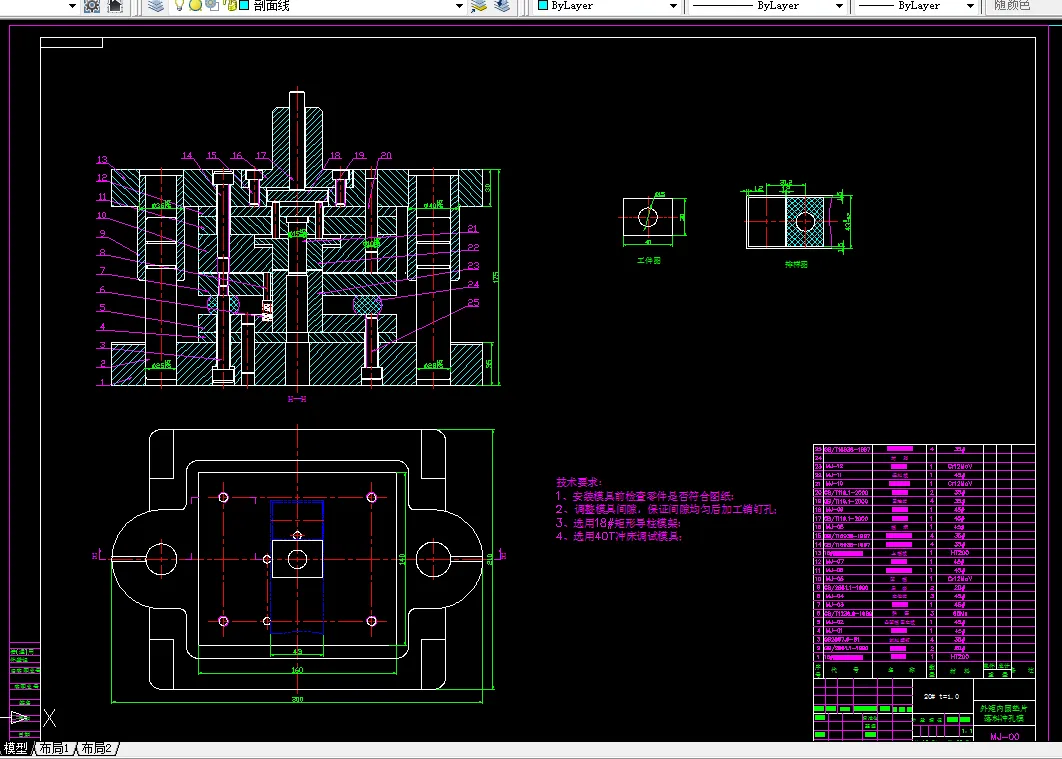The height and width of the screenshot is (759, 1062).
Task: Switch to the 布局1 layout tab
Action: (54, 748)
